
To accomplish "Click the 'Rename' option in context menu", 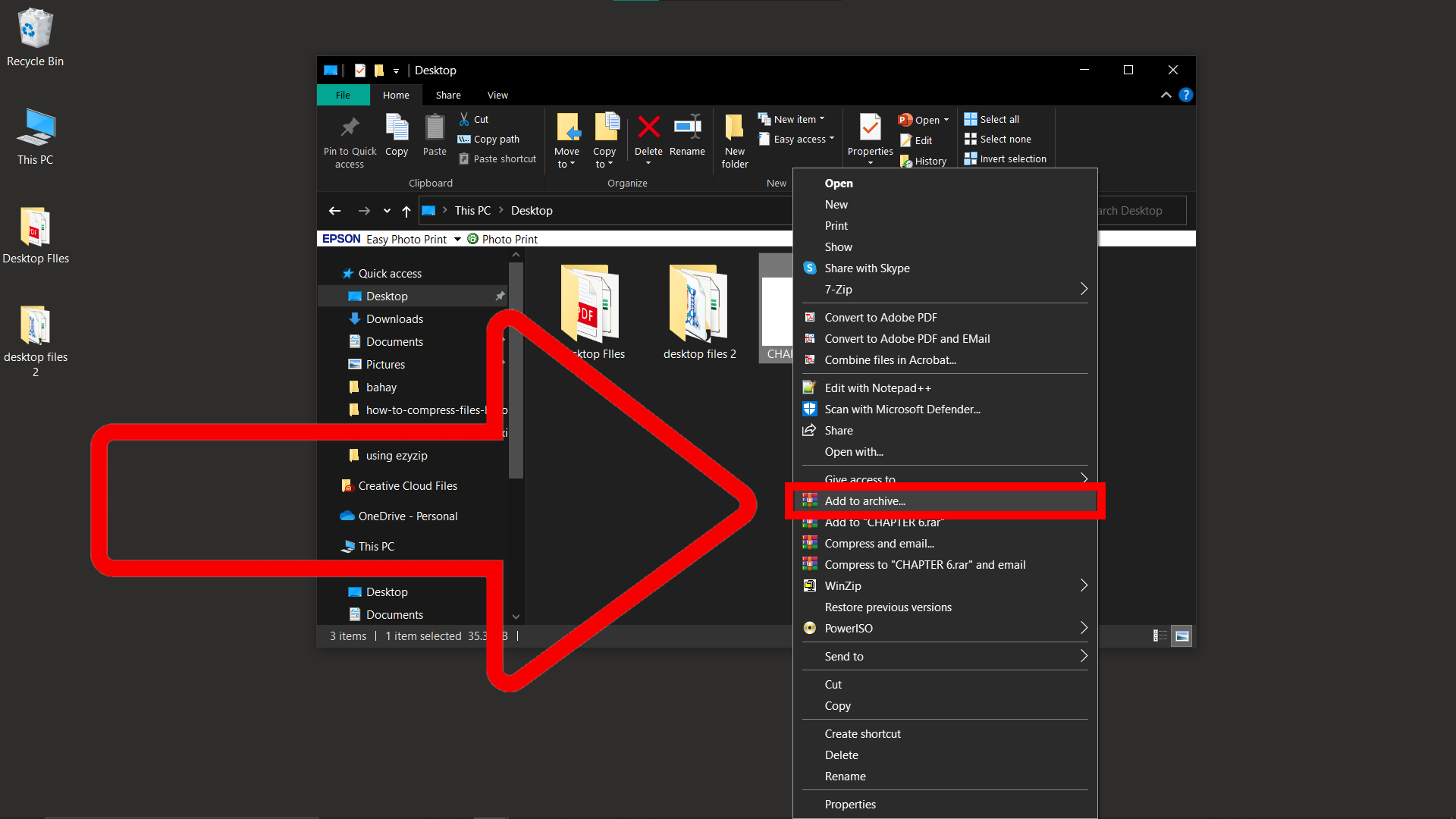I will (x=845, y=776).
